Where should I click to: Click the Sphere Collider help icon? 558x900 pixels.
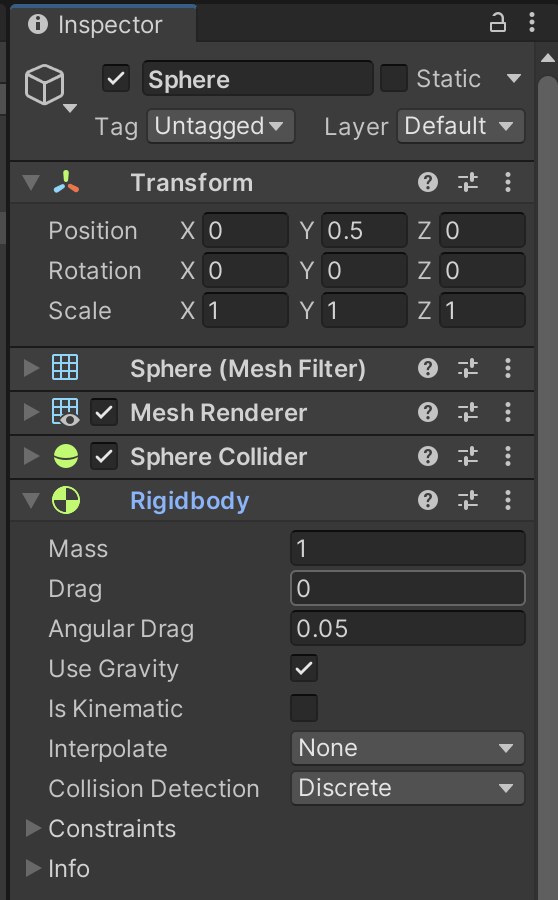pyautogui.click(x=428, y=456)
